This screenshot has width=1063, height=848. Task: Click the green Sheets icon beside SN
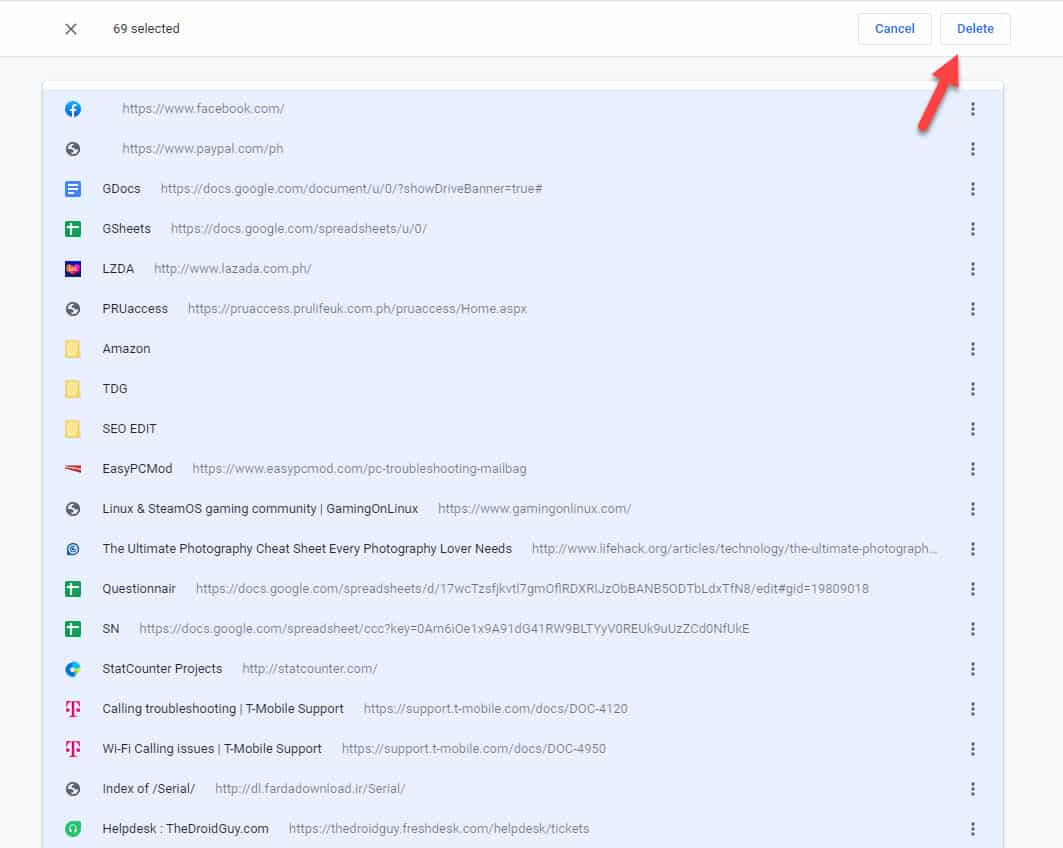point(73,629)
